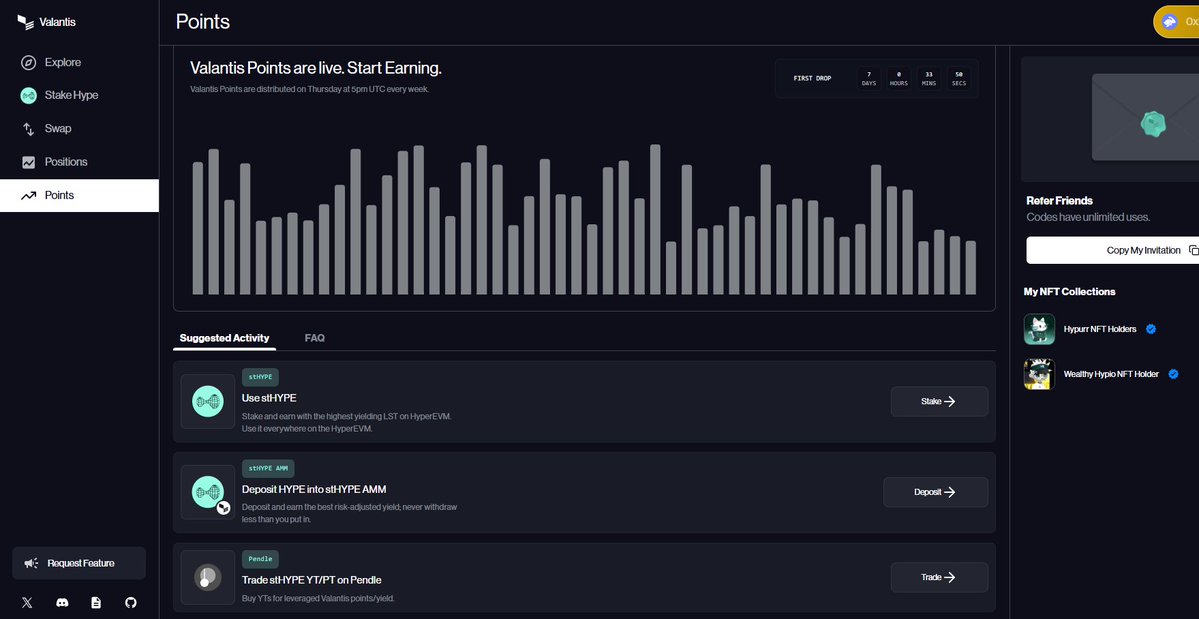Click the 'Refer Friends' heading
1199x619 pixels.
(1059, 201)
